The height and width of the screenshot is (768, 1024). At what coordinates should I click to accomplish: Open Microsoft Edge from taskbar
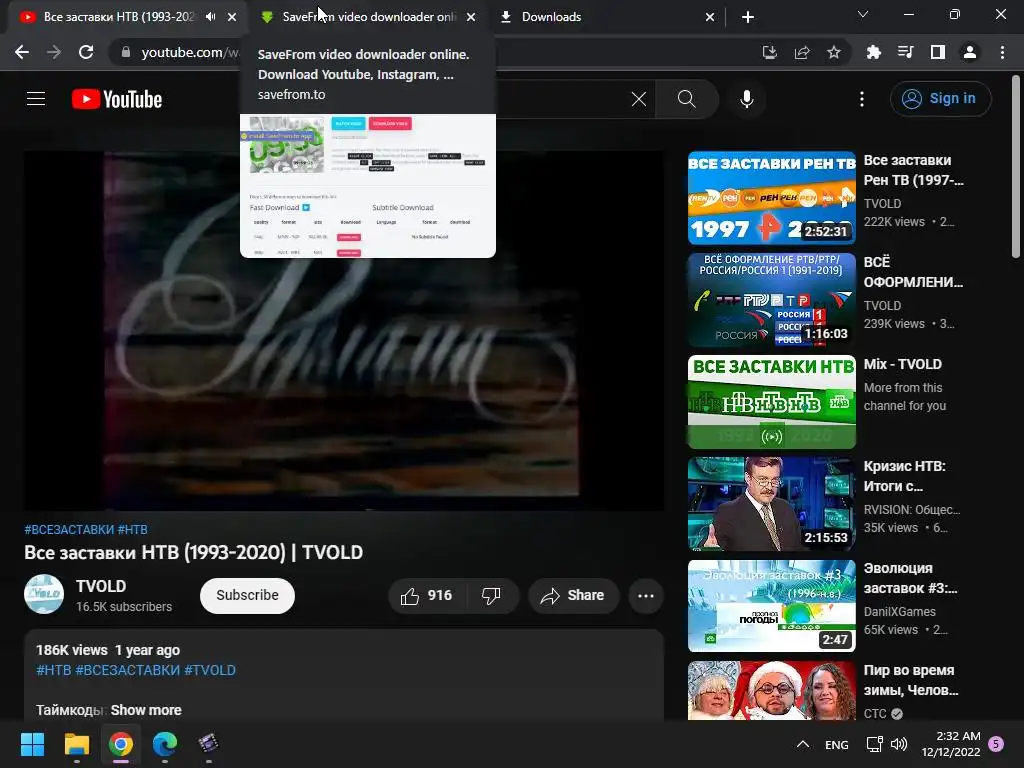pyautogui.click(x=165, y=744)
